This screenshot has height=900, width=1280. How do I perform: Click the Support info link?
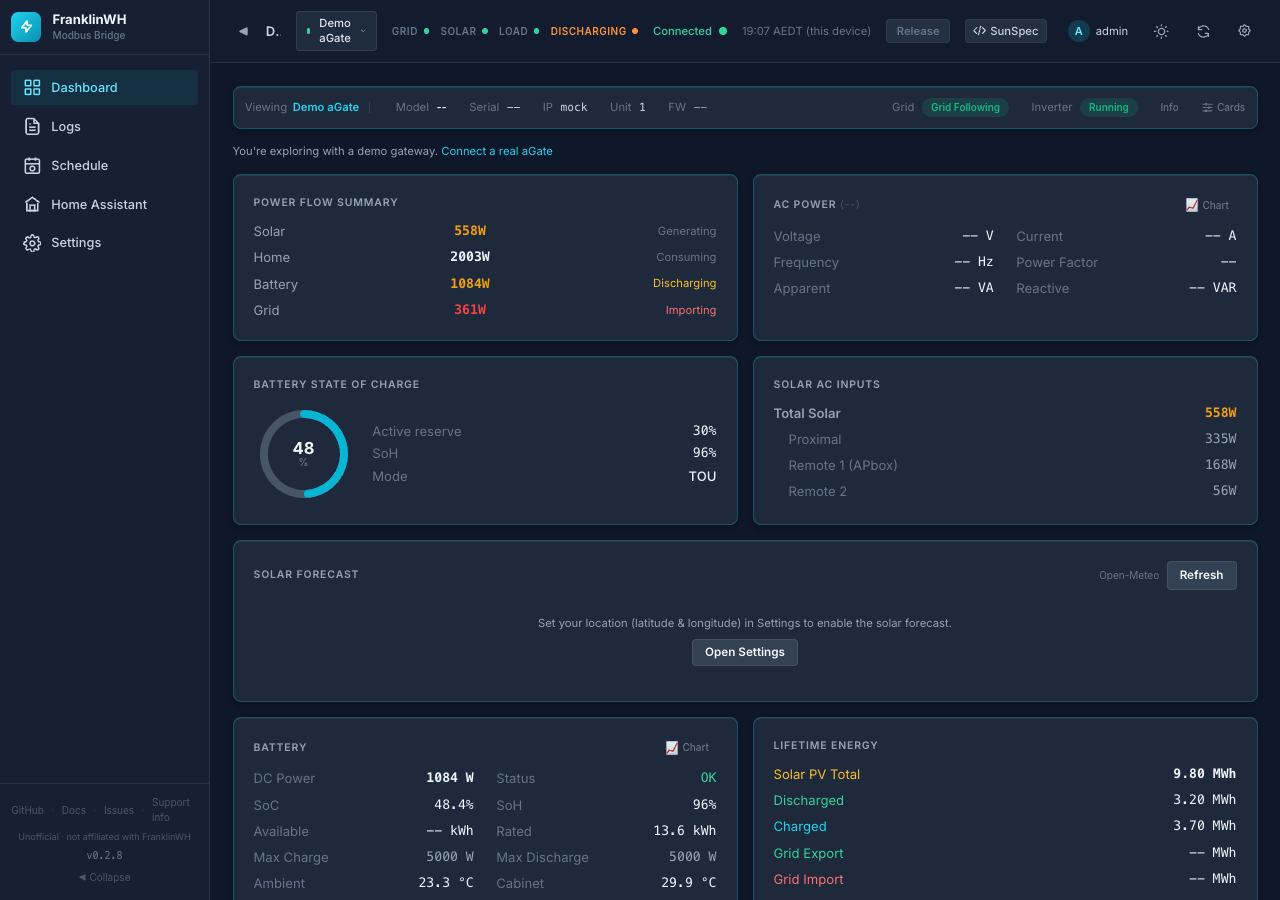point(171,810)
